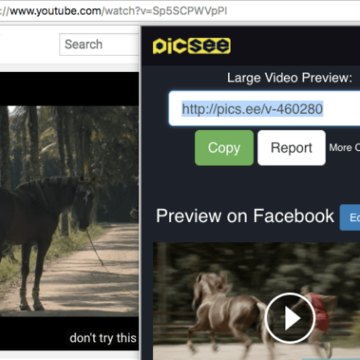
Task: Copy the shortened pics.ee link
Action: coord(224,148)
